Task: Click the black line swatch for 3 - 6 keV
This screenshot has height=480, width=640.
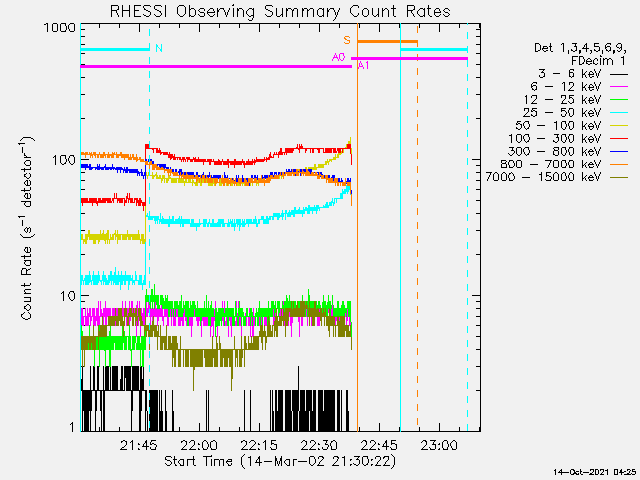Action: [x=619, y=74]
